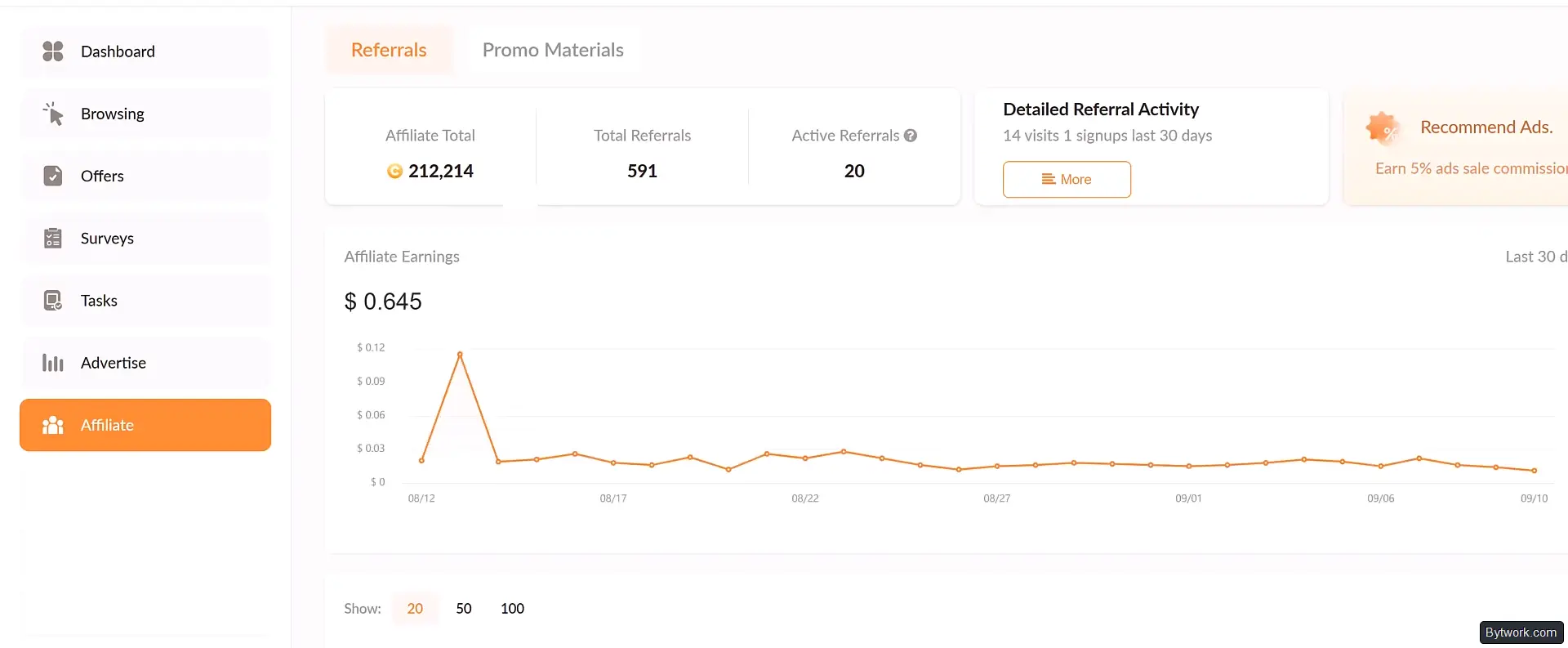Show 100 rows per page
The height and width of the screenshot is (648, 1568).
(512, 608)
